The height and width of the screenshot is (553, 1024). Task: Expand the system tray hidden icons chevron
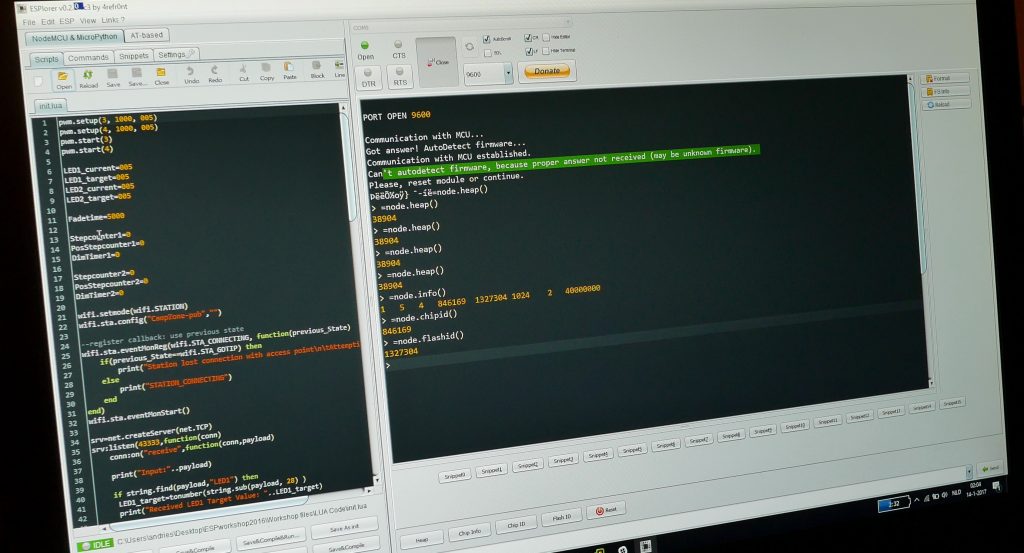click(x=917, y=499)
